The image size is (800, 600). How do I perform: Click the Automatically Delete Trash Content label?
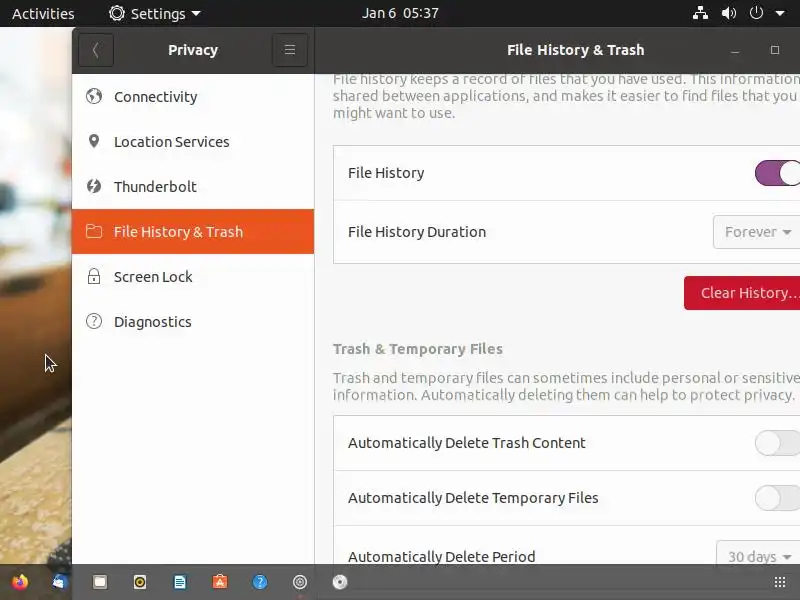(466, 443)
